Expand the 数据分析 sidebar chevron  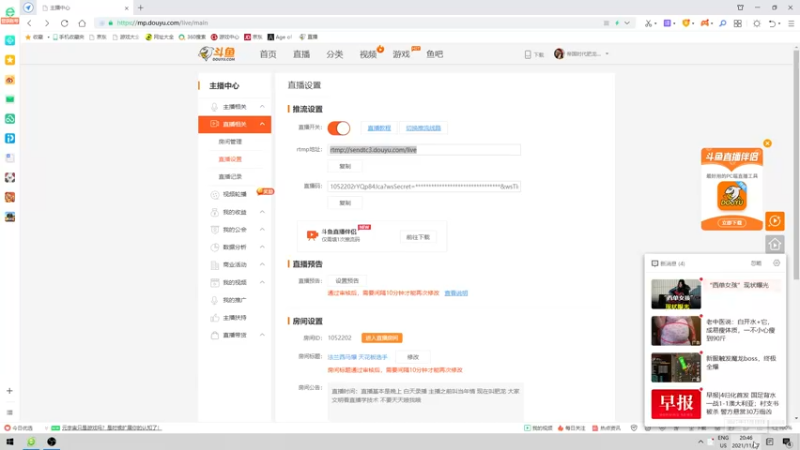(262, 247)
